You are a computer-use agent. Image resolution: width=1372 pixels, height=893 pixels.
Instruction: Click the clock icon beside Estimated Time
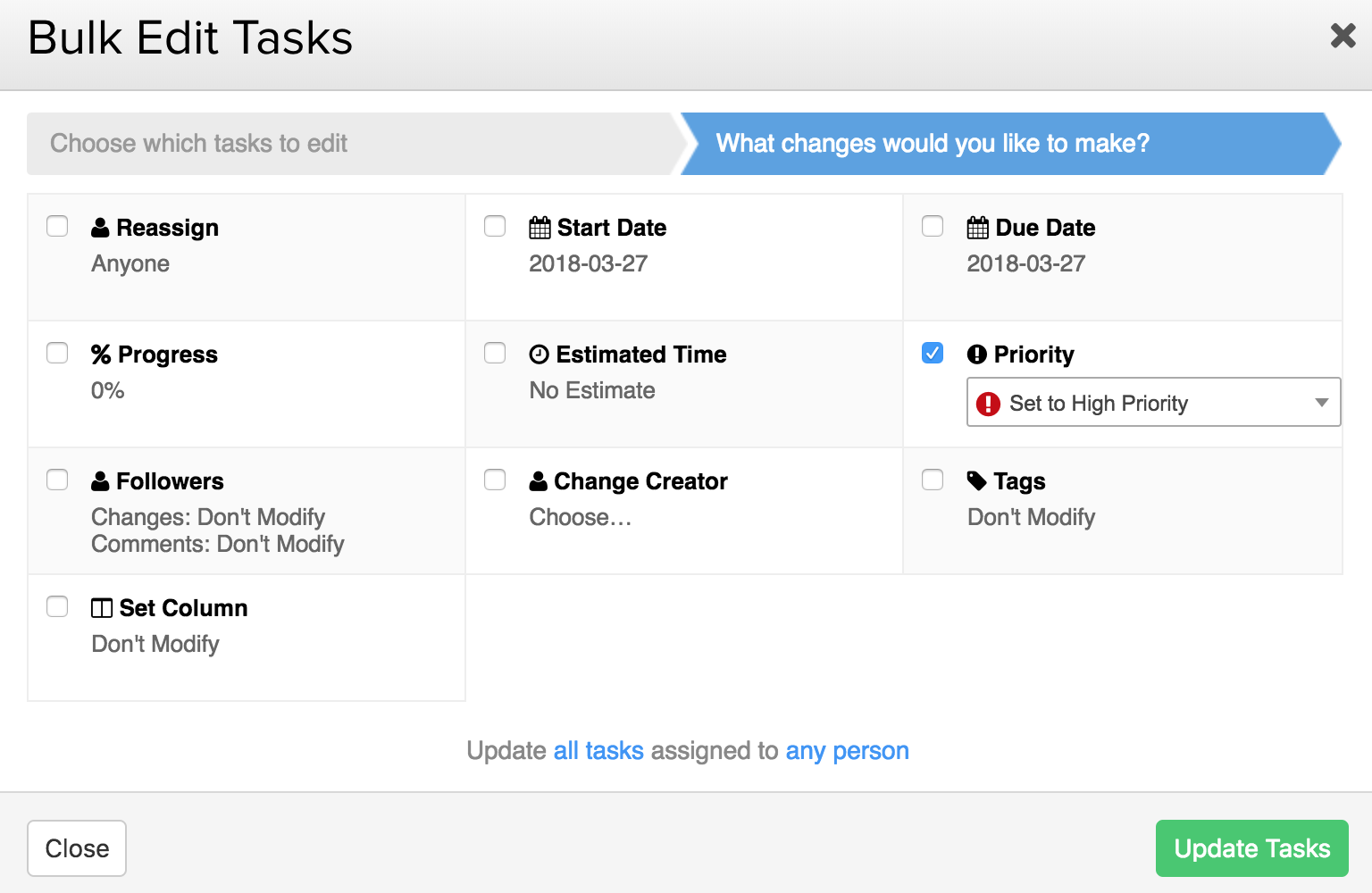pos(539,355)
